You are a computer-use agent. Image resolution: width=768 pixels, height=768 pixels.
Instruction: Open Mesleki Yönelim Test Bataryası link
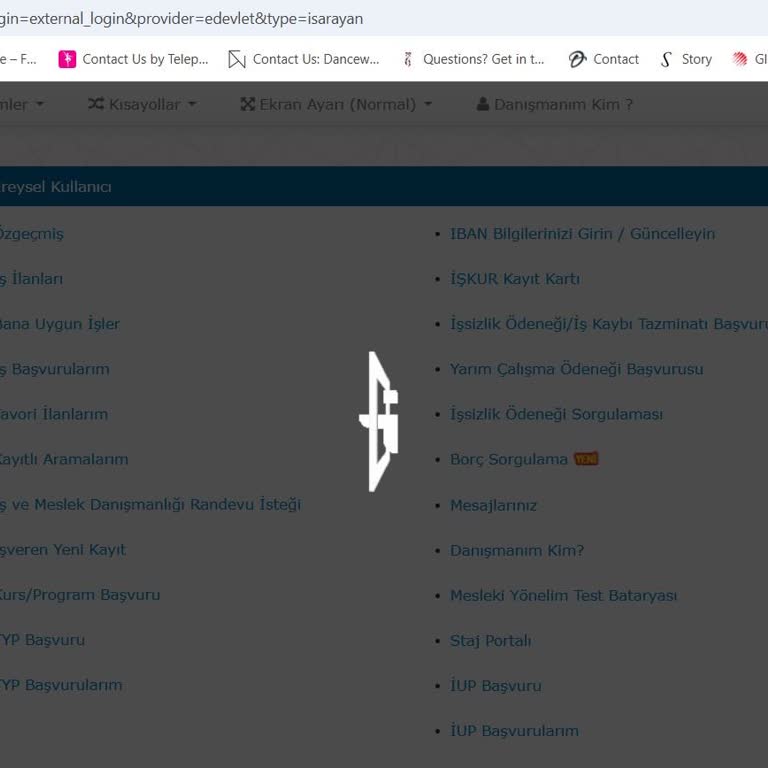coord(563,596)
